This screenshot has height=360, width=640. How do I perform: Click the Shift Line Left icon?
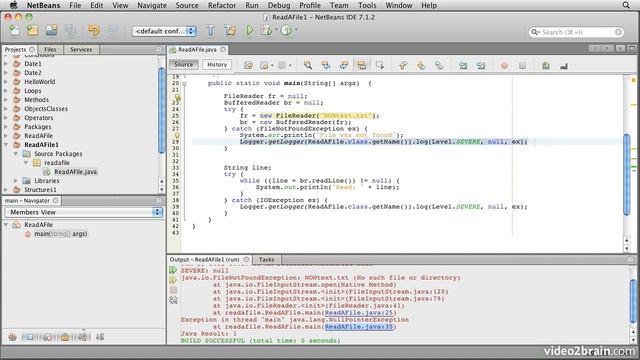tap(463, 65)
